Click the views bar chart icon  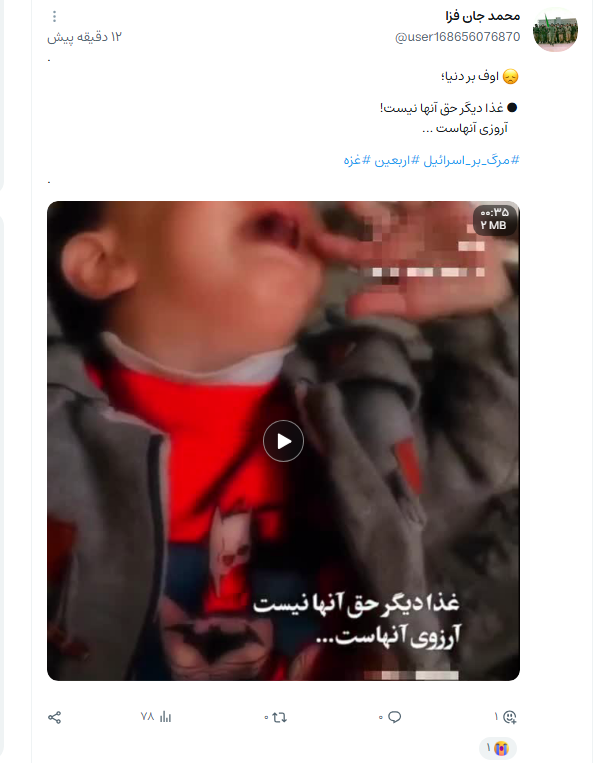(165, 717)
